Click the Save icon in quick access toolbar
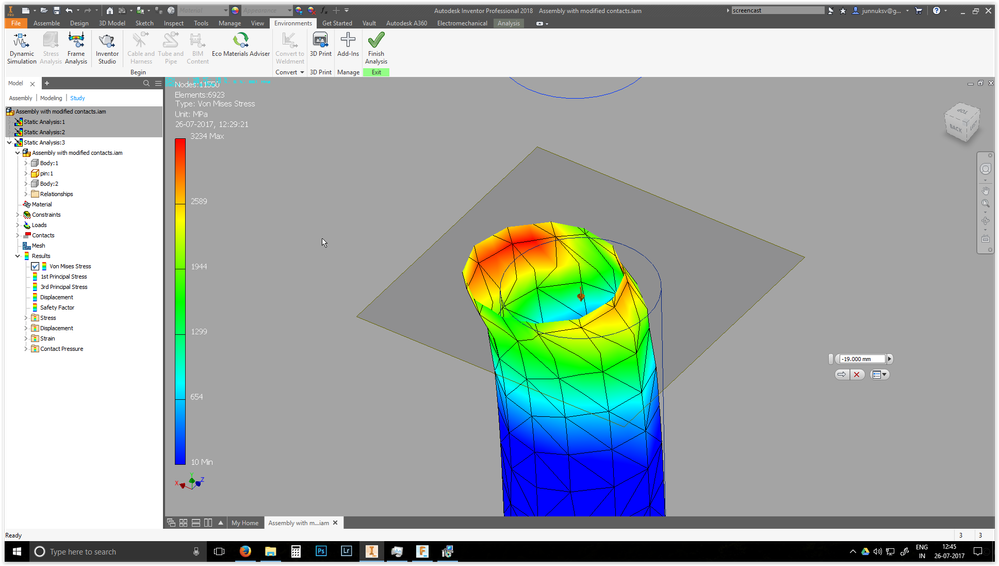The width and height of the screenshot is (999, 566). coord(57,10)
